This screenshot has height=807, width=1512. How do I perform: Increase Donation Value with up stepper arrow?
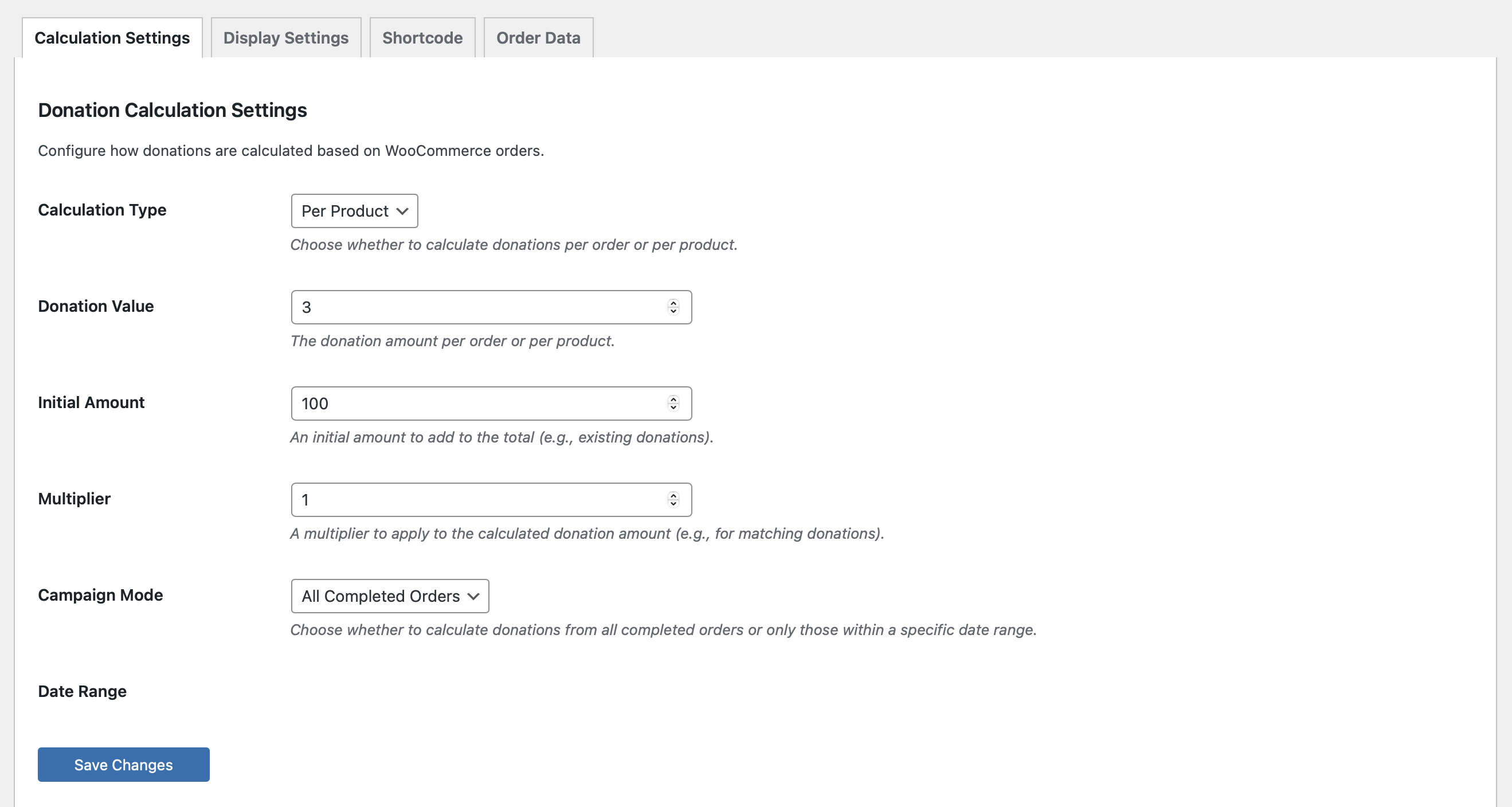[673, 303]
